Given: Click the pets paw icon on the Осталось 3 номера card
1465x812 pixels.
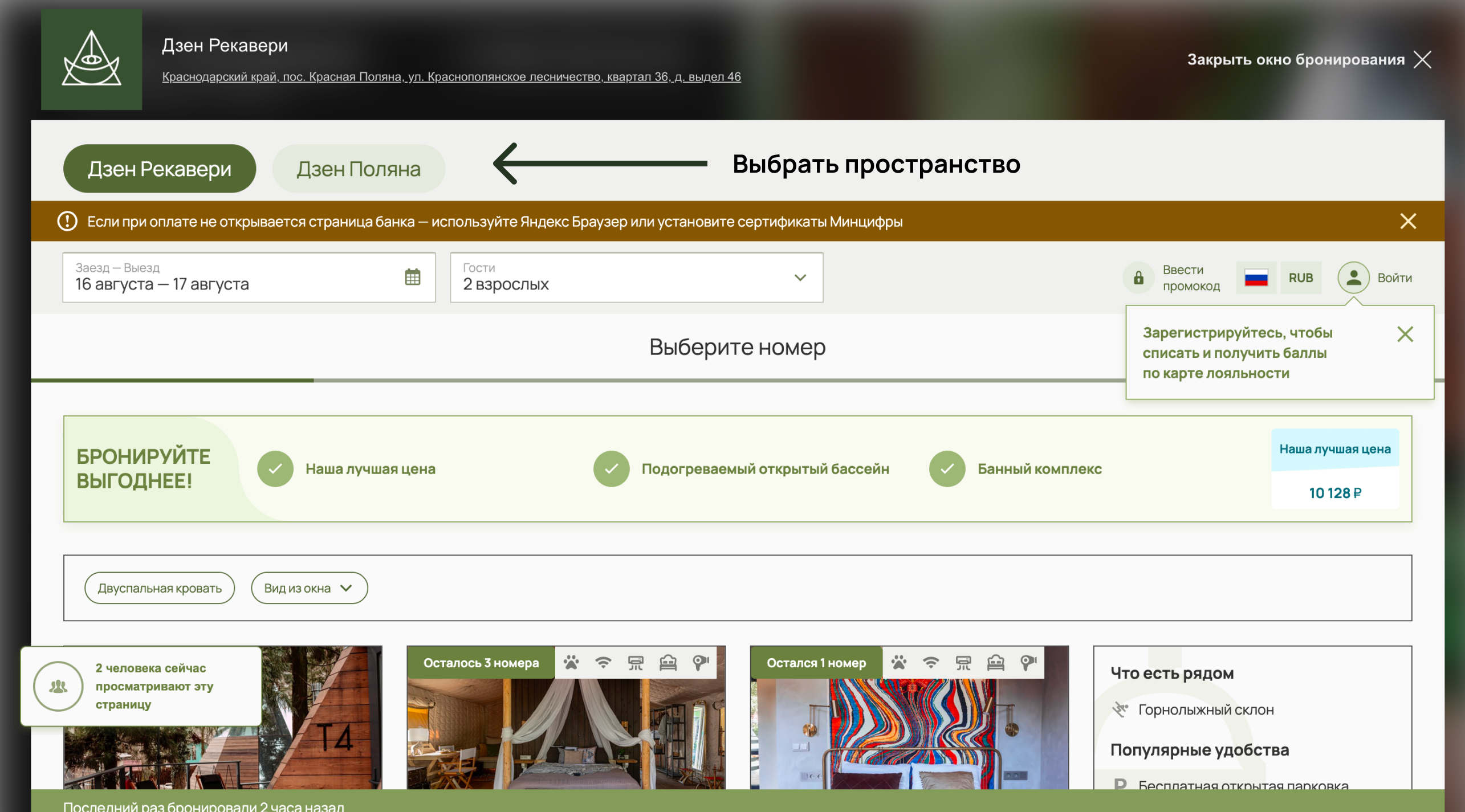Looking at the screenshot, I should tap(571, 663).
